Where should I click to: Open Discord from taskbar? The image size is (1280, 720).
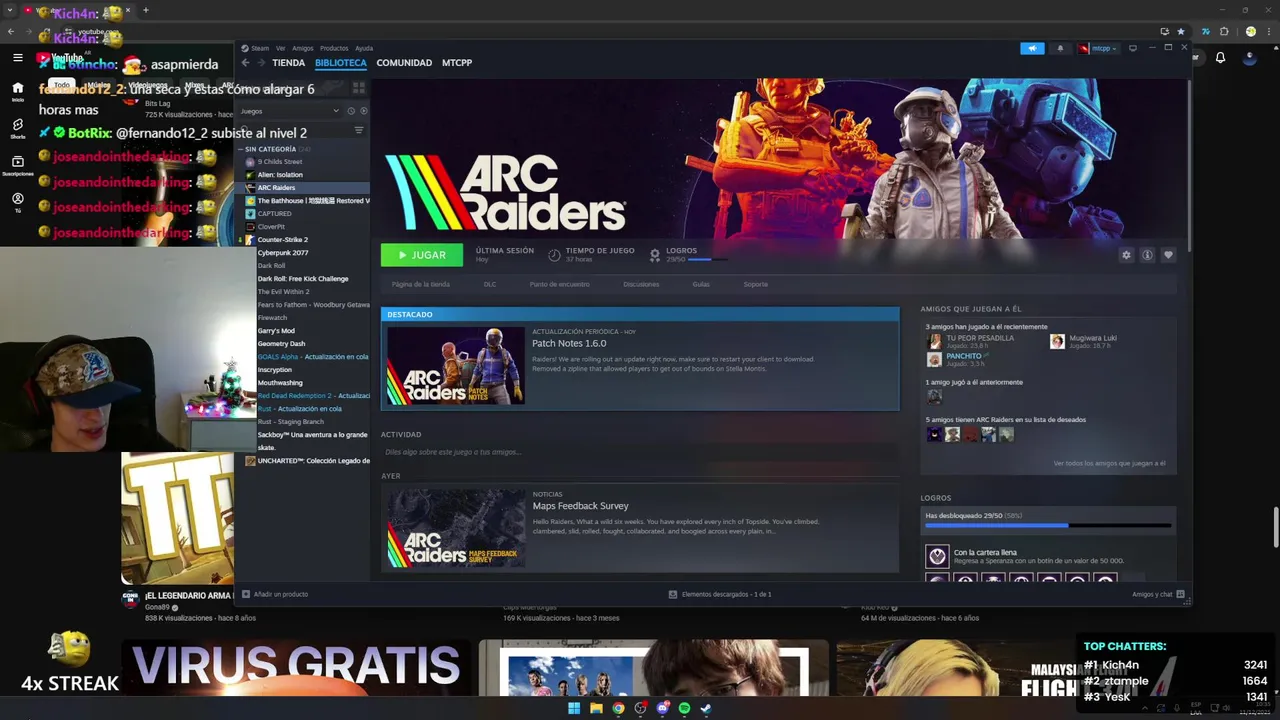coord(662,708)
